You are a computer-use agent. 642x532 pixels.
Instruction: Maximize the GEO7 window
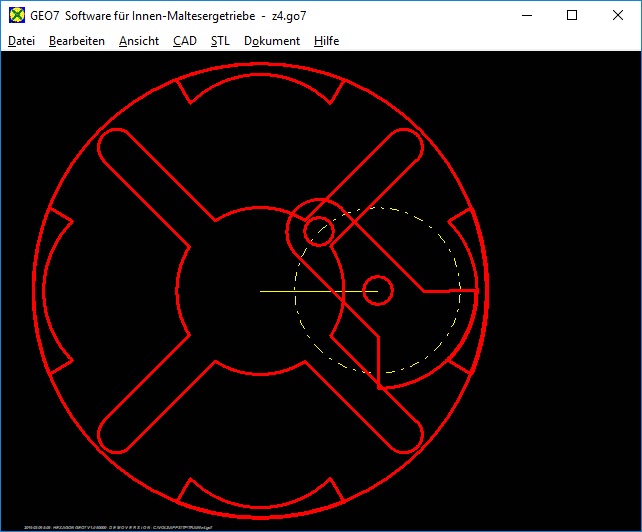572,15
